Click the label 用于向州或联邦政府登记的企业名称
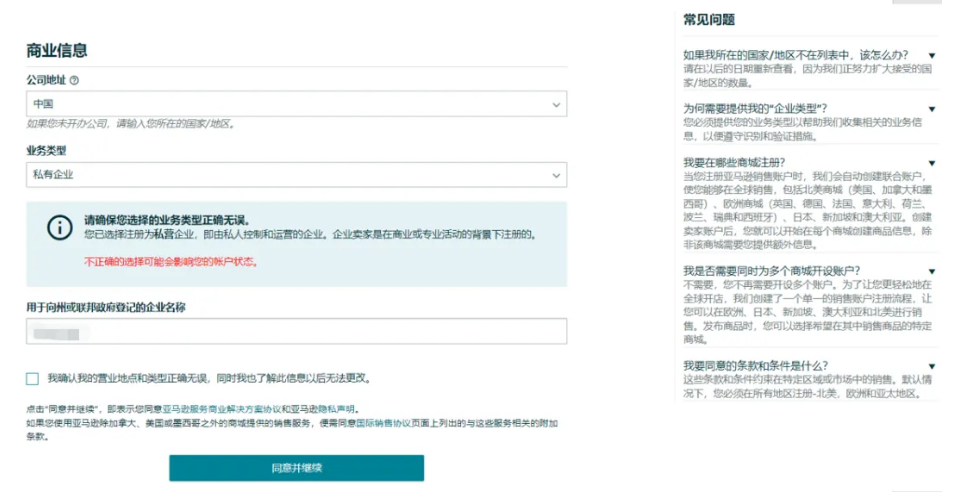 coord(106,308)
